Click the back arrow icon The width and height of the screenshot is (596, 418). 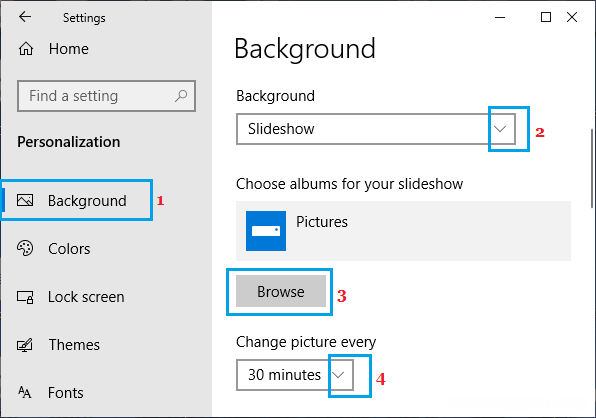[x=25, y=17]
